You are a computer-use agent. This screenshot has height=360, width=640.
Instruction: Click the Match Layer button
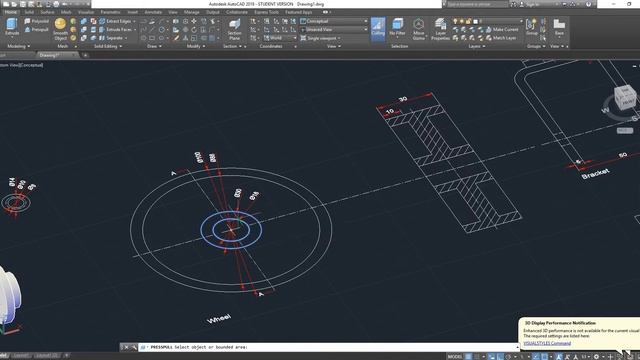point(501,38)
